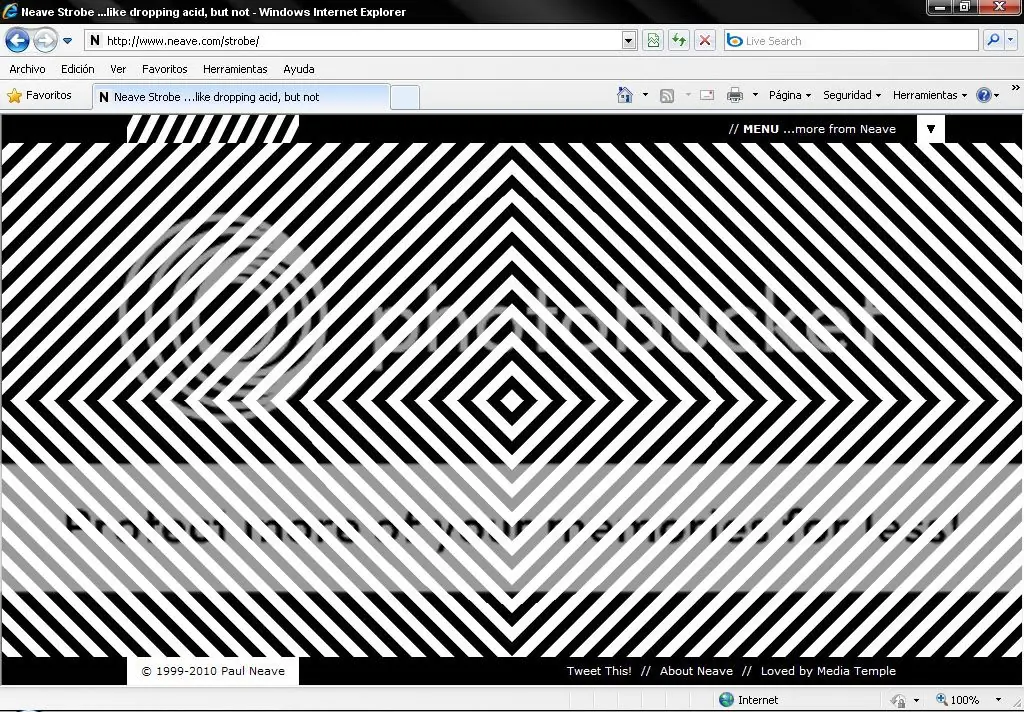Screen dimensions: 1024x712
Task: Click MENU ...more from Neave link
Action: (x=812, y=129)
